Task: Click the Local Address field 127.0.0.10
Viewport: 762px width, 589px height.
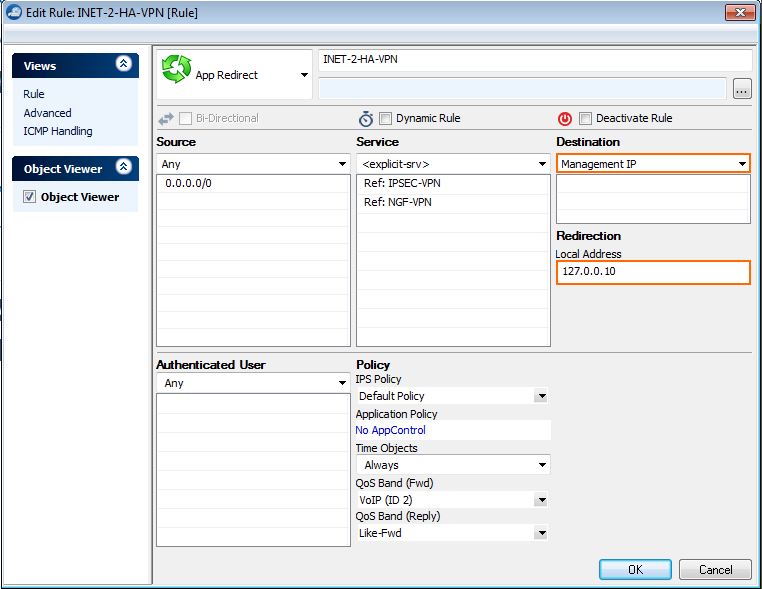Action: click(x=653, y=272)
